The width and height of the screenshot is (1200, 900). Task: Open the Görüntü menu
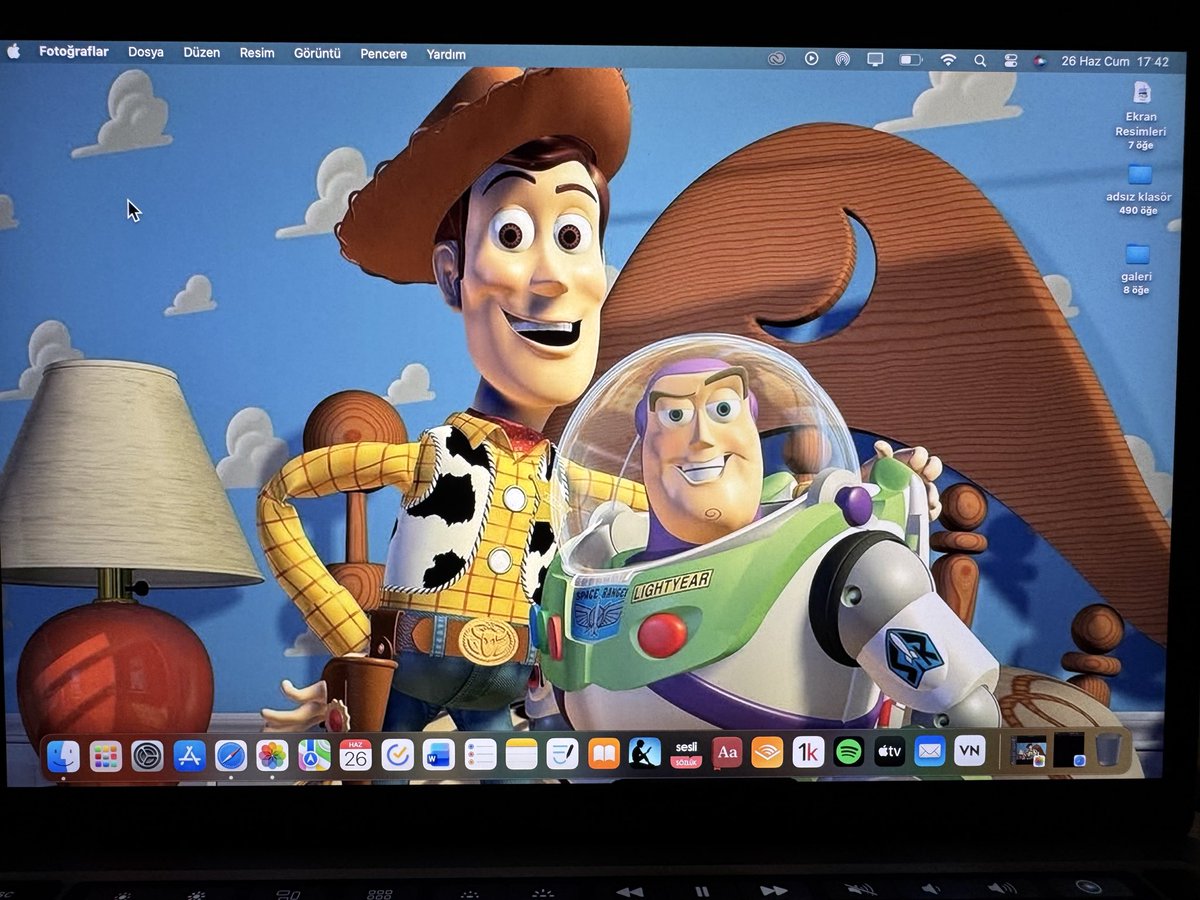click(317, 53)
